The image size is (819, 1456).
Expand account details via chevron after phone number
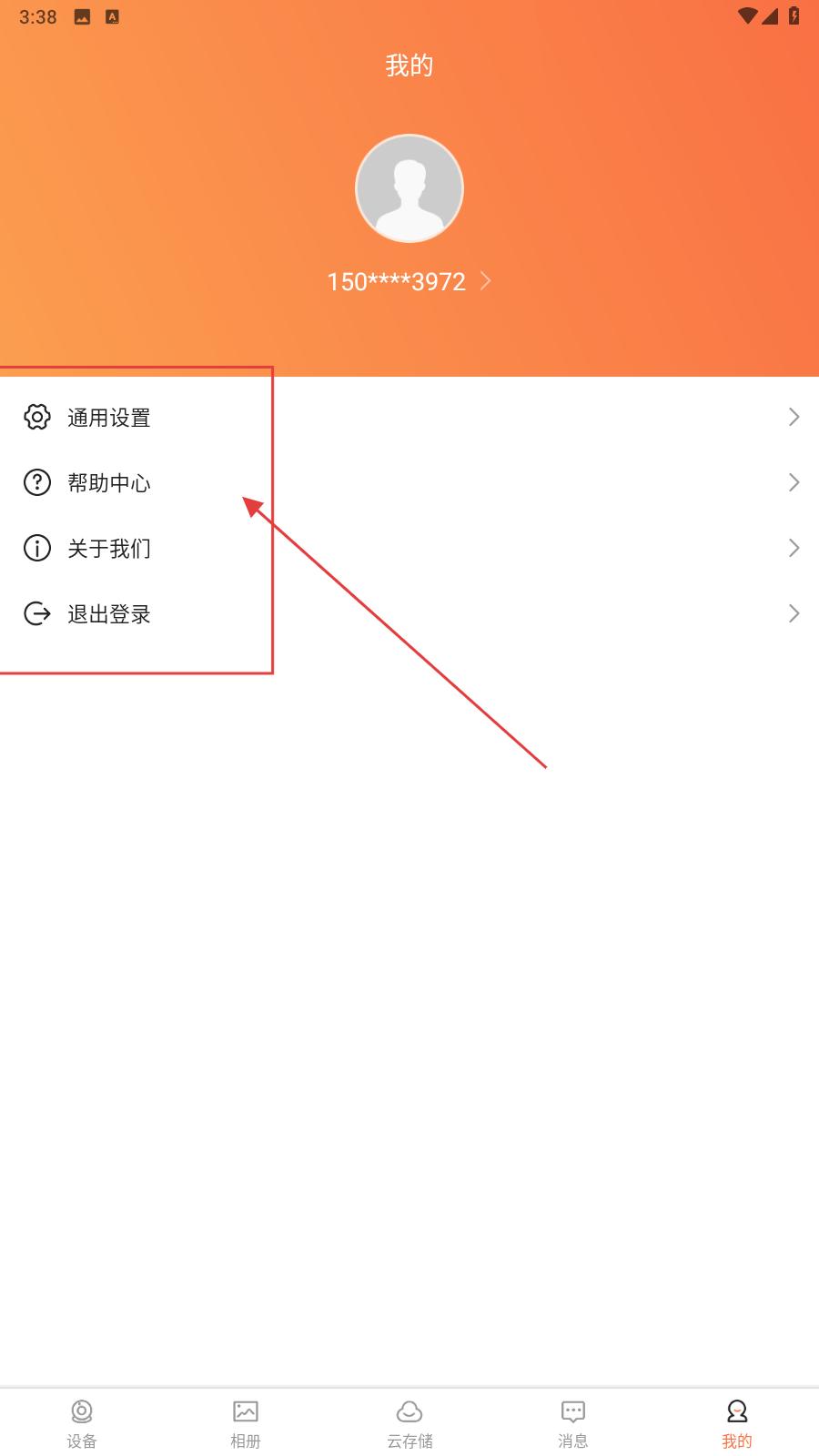[486, 280]
